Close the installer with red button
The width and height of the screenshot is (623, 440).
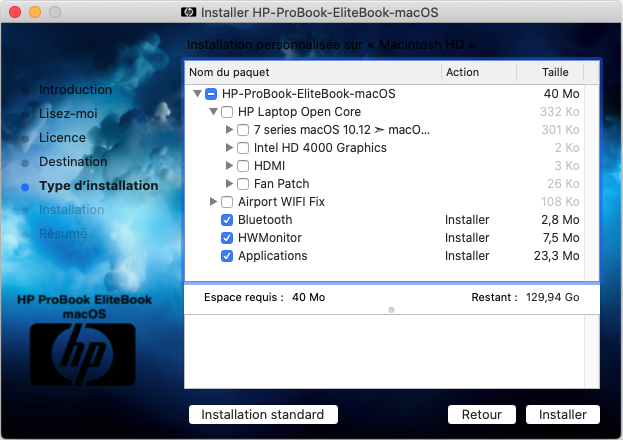(x=15, y=12)
